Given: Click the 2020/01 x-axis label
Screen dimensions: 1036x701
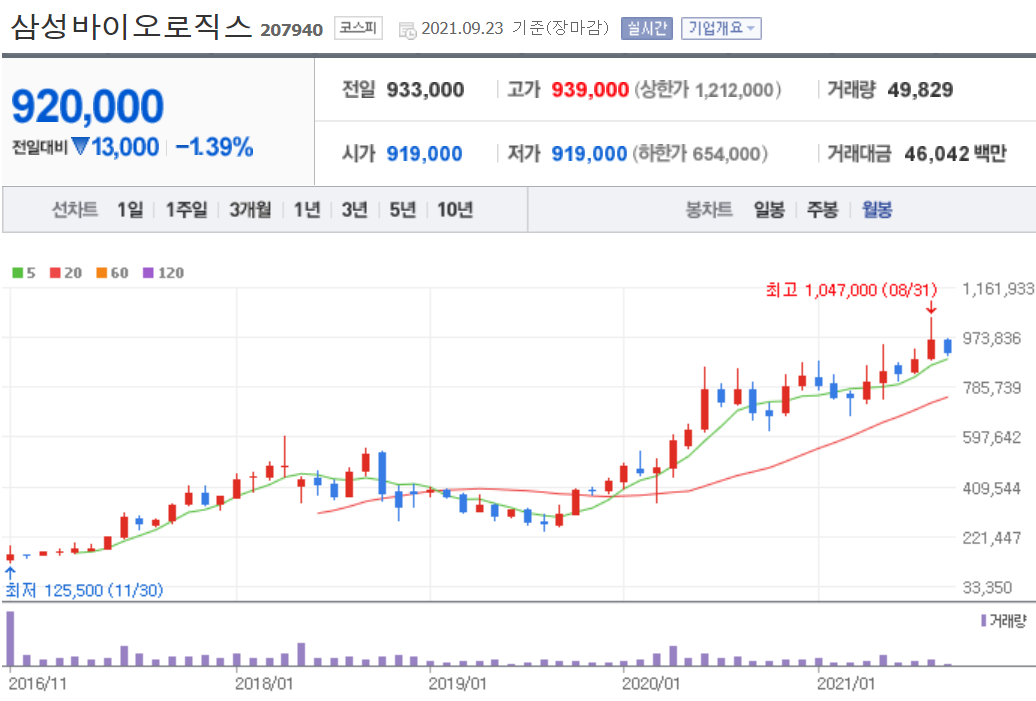Looking at the screenshot, I should coord(651,684).
